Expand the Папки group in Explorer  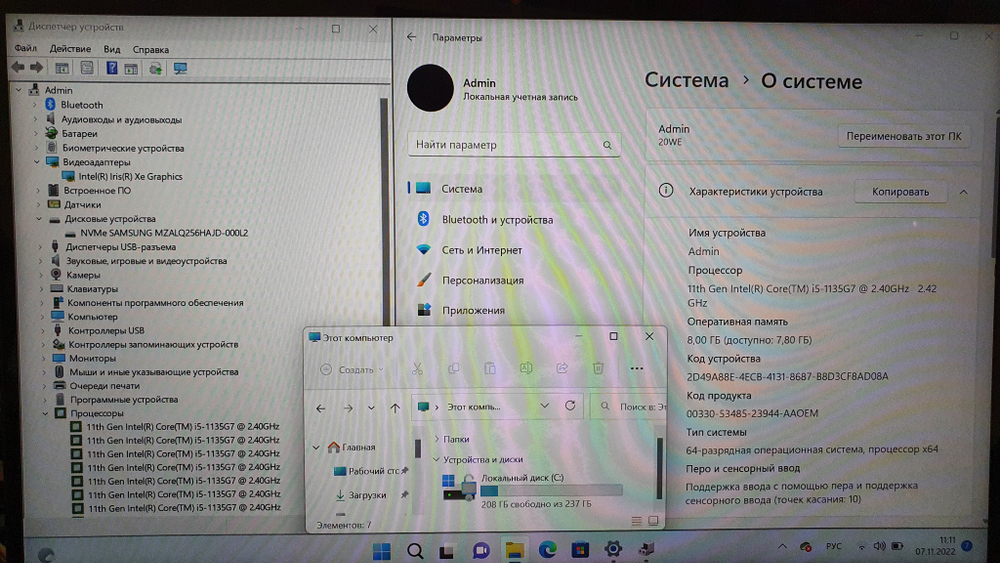(x=436, y=439)
